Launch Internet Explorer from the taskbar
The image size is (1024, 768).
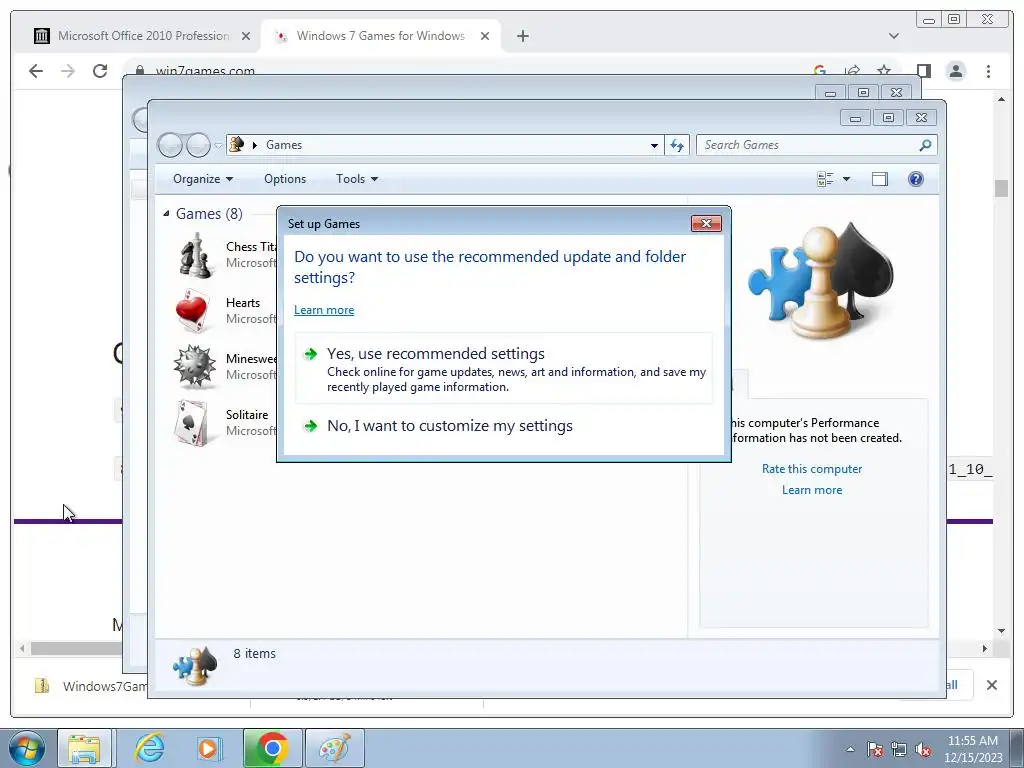pyautogui.click(x=150, y=748)
